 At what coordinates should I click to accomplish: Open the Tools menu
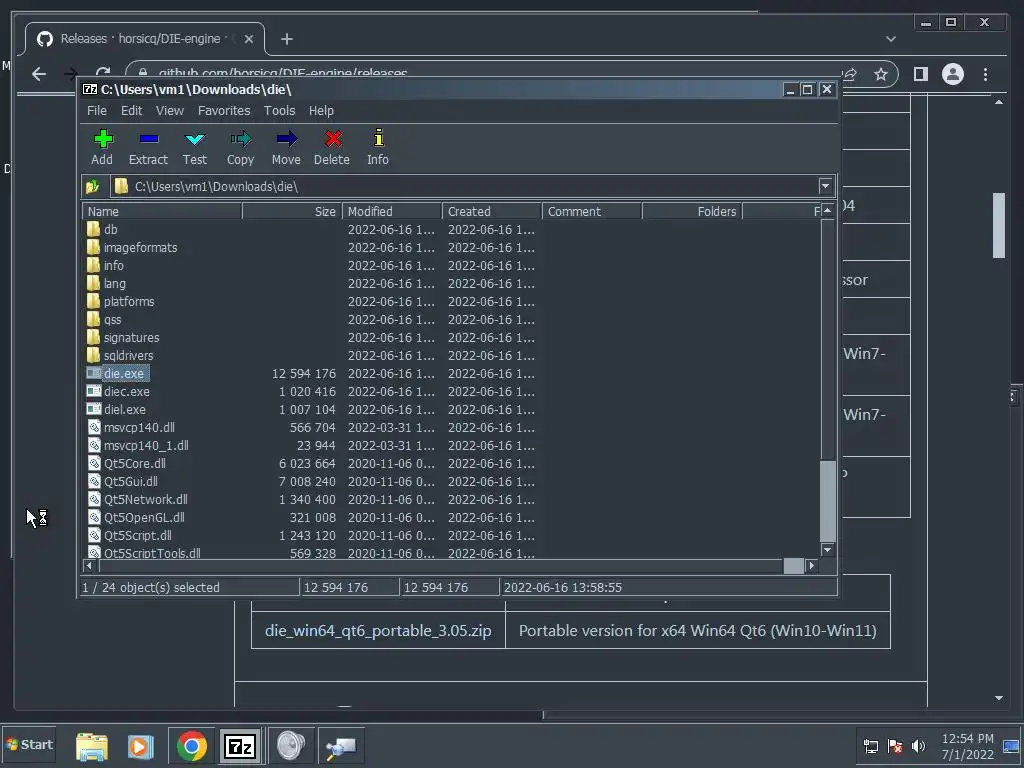(280, 111)
